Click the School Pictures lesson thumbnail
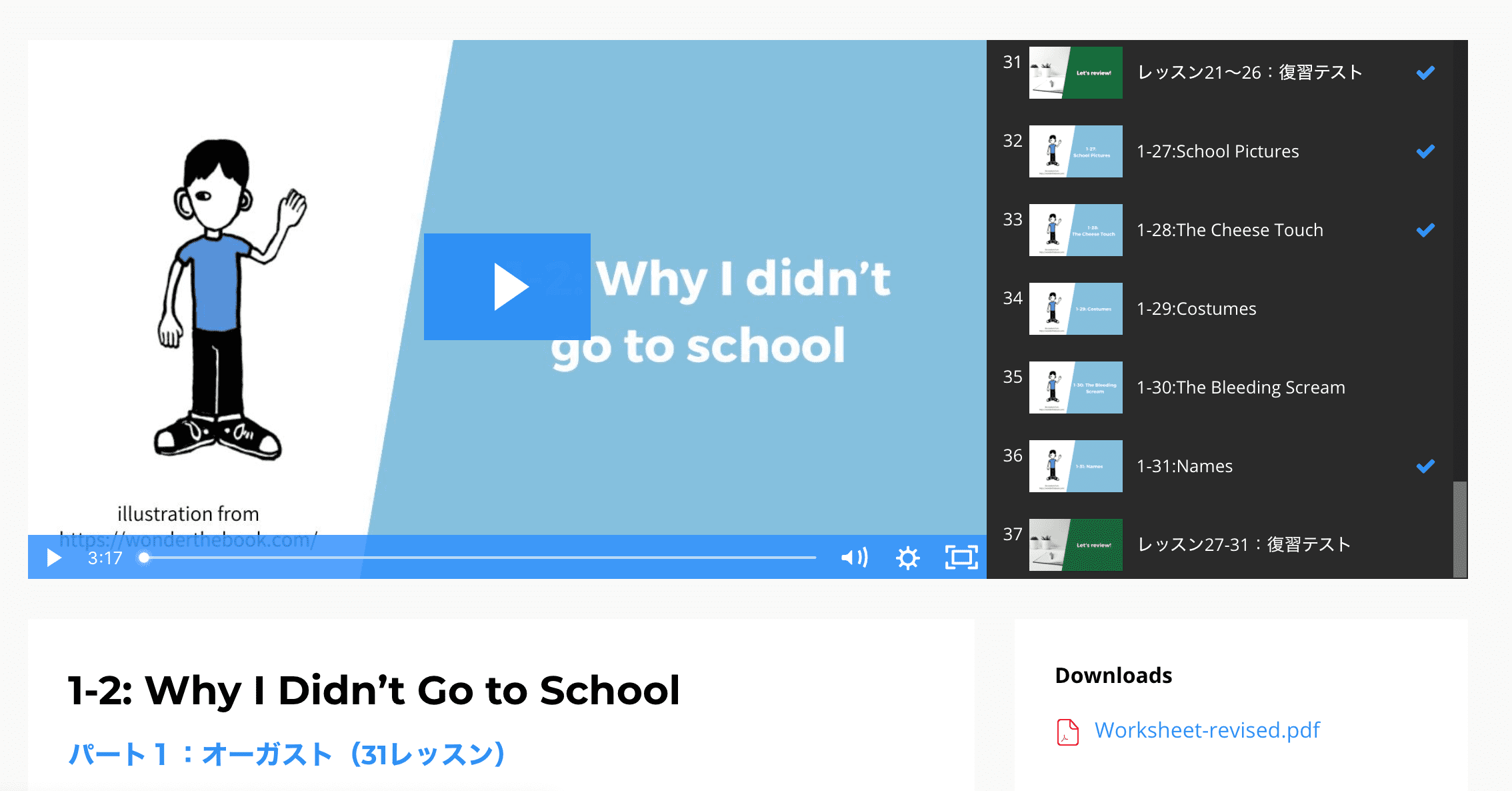Viewport: 1512px width, 791px height. pyautogui.click(x=1075, y=151)
